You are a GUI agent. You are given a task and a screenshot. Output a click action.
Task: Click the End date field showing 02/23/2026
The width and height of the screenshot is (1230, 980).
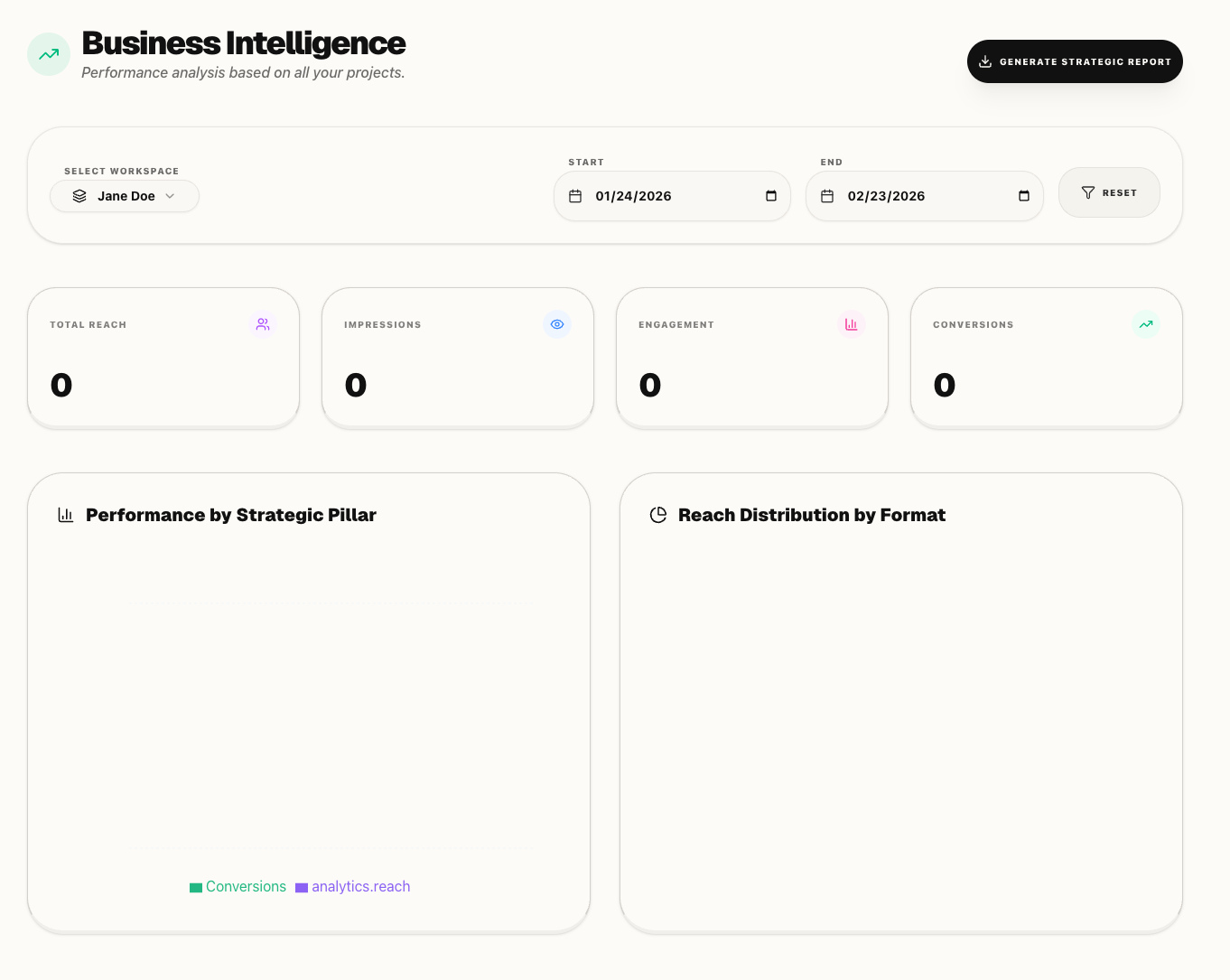click(x=886, y=196)
